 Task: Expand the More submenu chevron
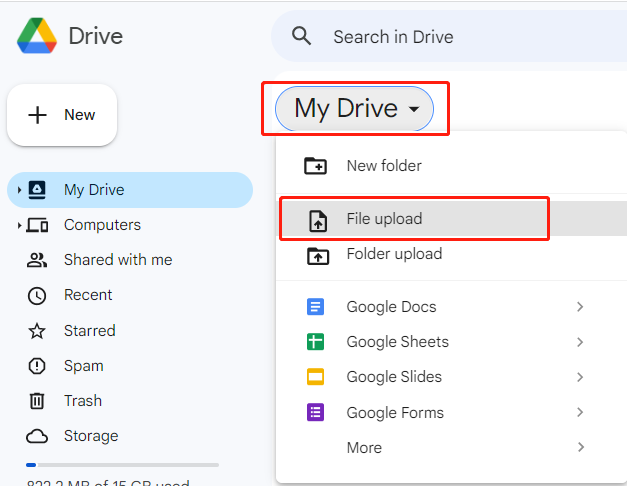pos(581,447)
